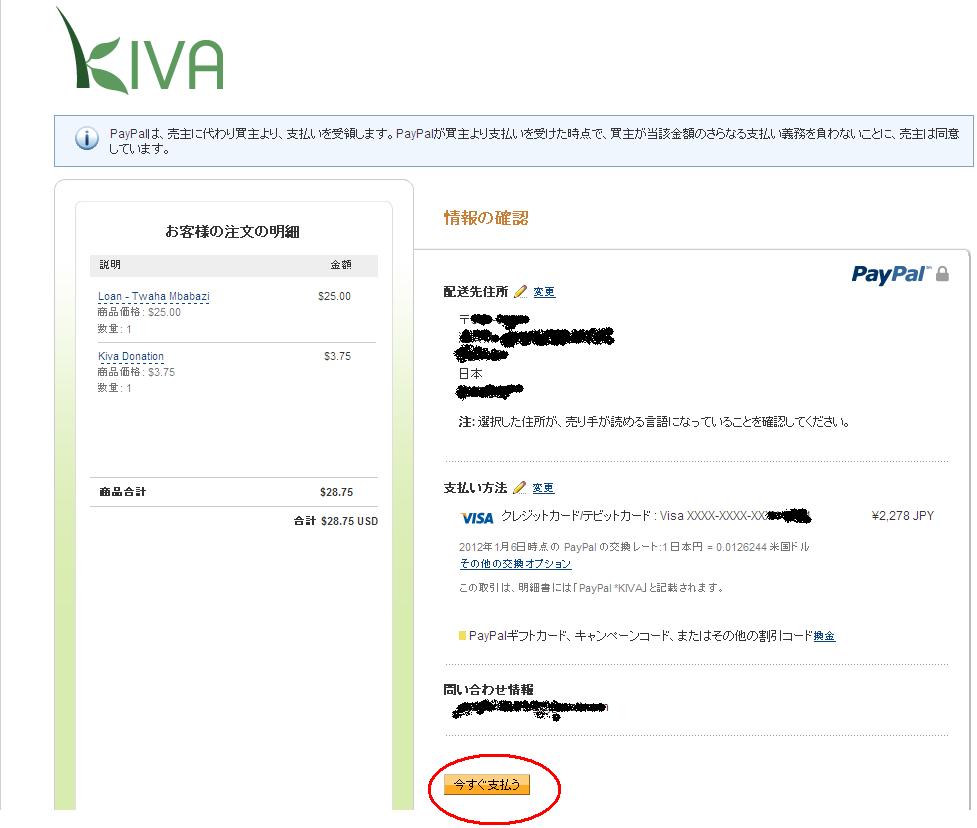Click the 合計 $28.75 USD total

(336, 521)
